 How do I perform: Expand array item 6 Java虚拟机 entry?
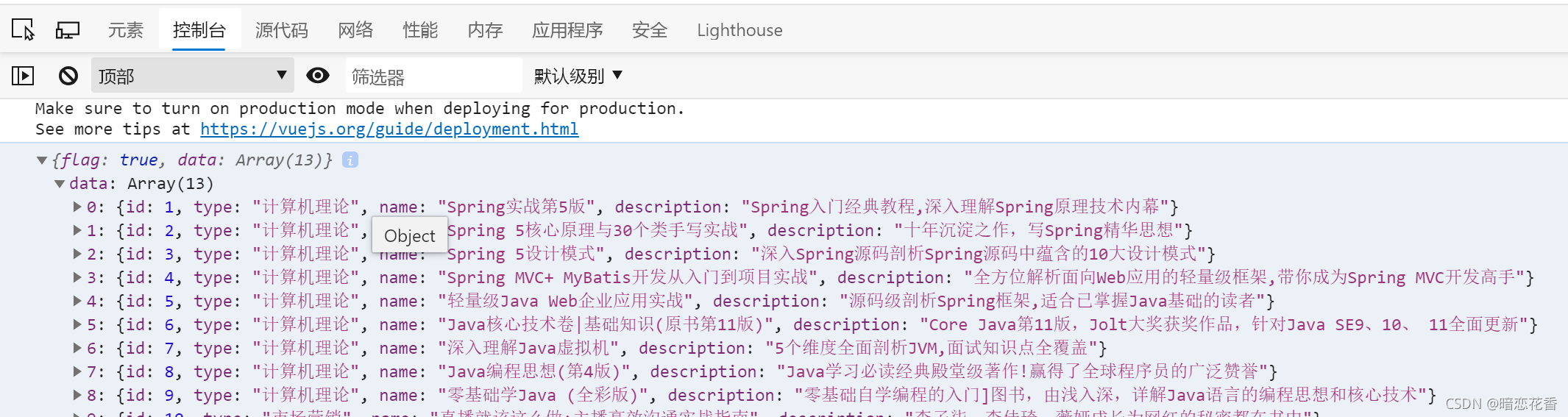tap(77, 349)
